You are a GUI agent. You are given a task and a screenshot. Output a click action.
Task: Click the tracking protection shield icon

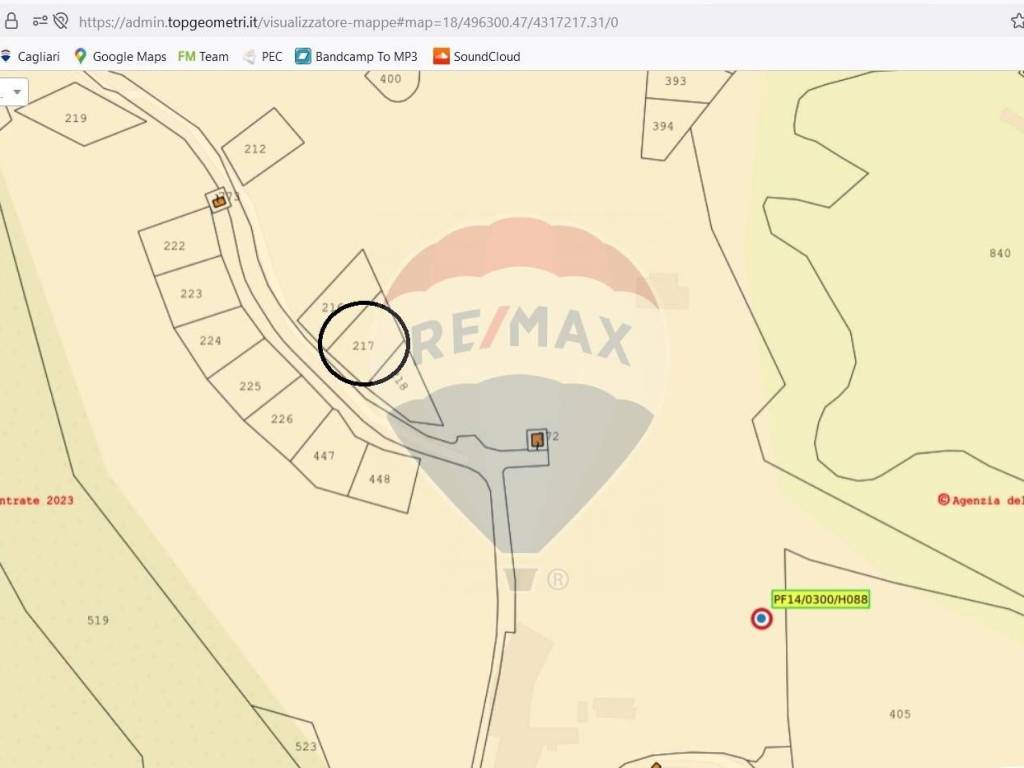coord(61,21)
